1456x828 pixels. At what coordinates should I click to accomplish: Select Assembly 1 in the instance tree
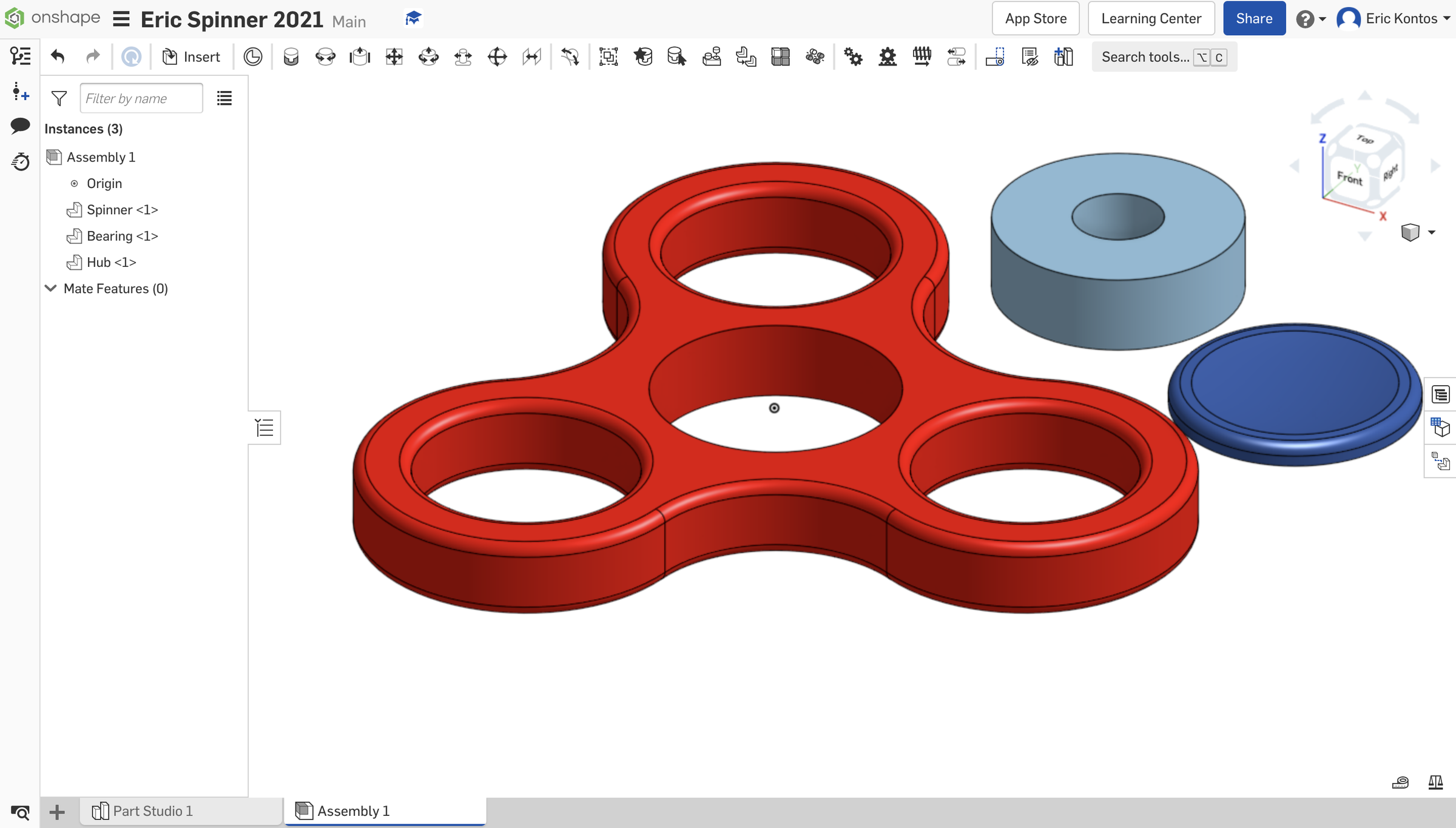pyautogui.click(x=101, y=157)
